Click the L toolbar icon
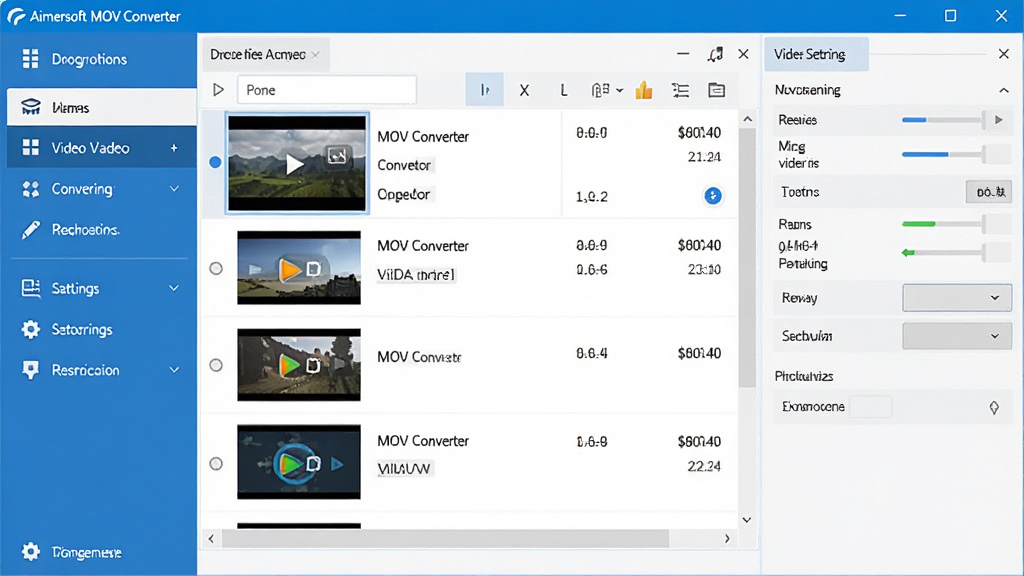Viewport: 1024px width, 576px height. tap(564, 90)
